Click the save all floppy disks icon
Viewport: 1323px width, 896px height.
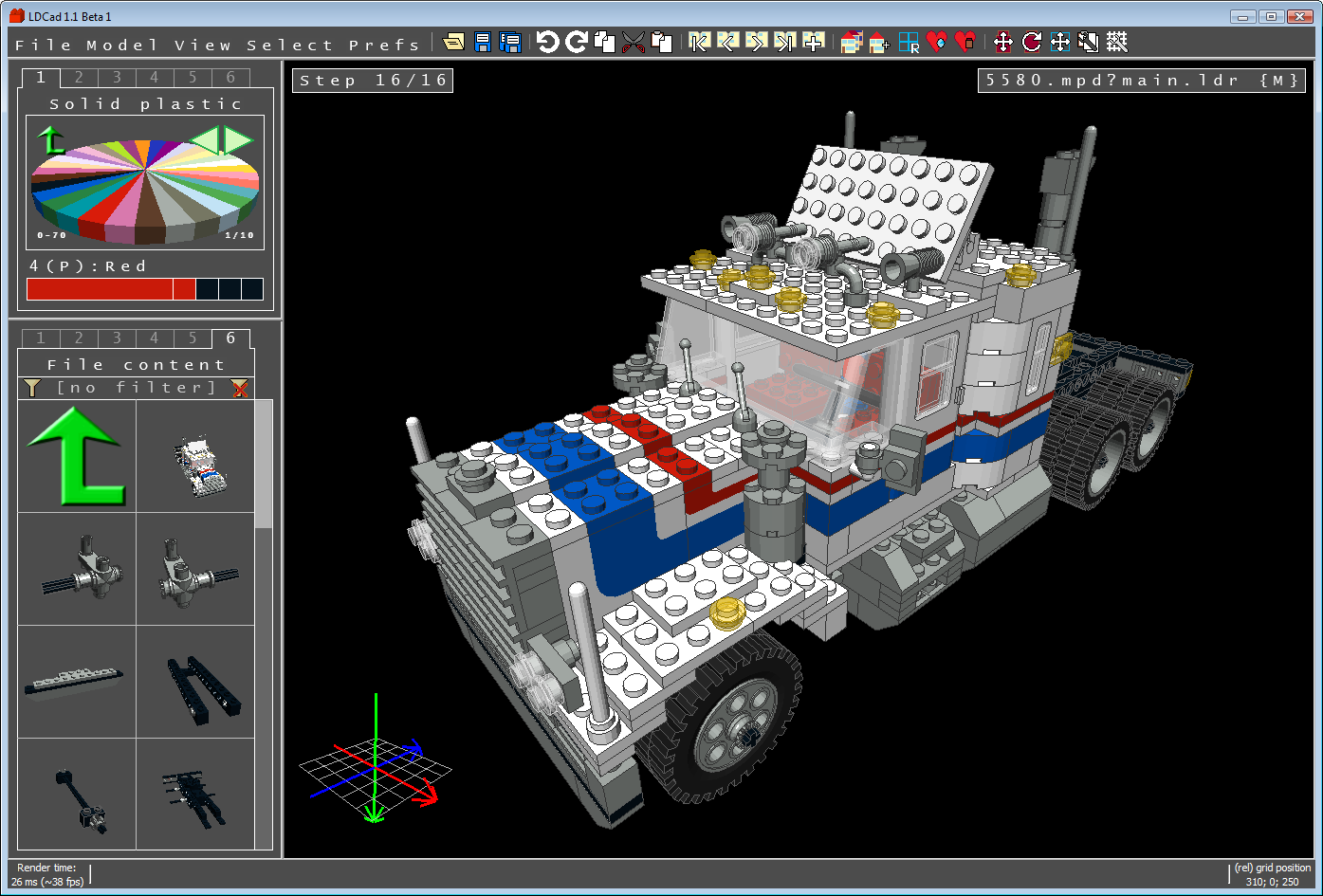[510, 42]
